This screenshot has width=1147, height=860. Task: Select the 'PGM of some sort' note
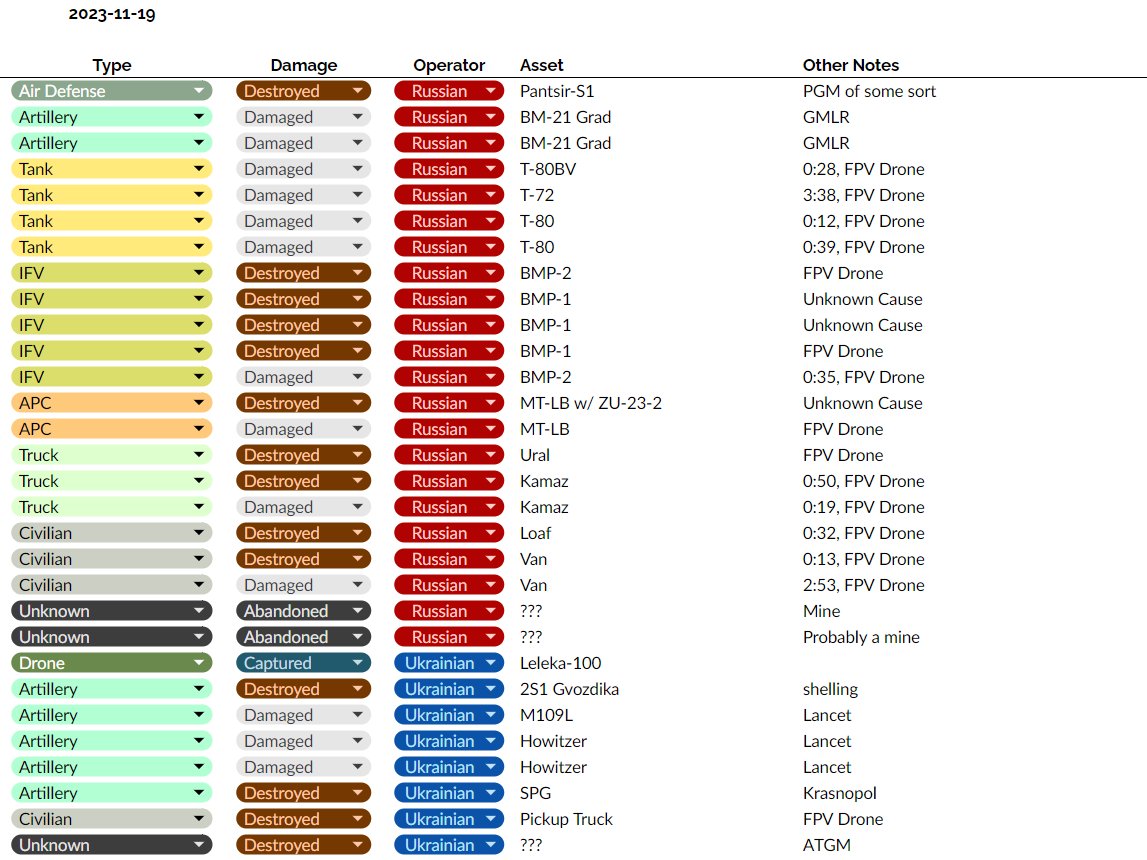pyautogui.click(x=869, y=91)
